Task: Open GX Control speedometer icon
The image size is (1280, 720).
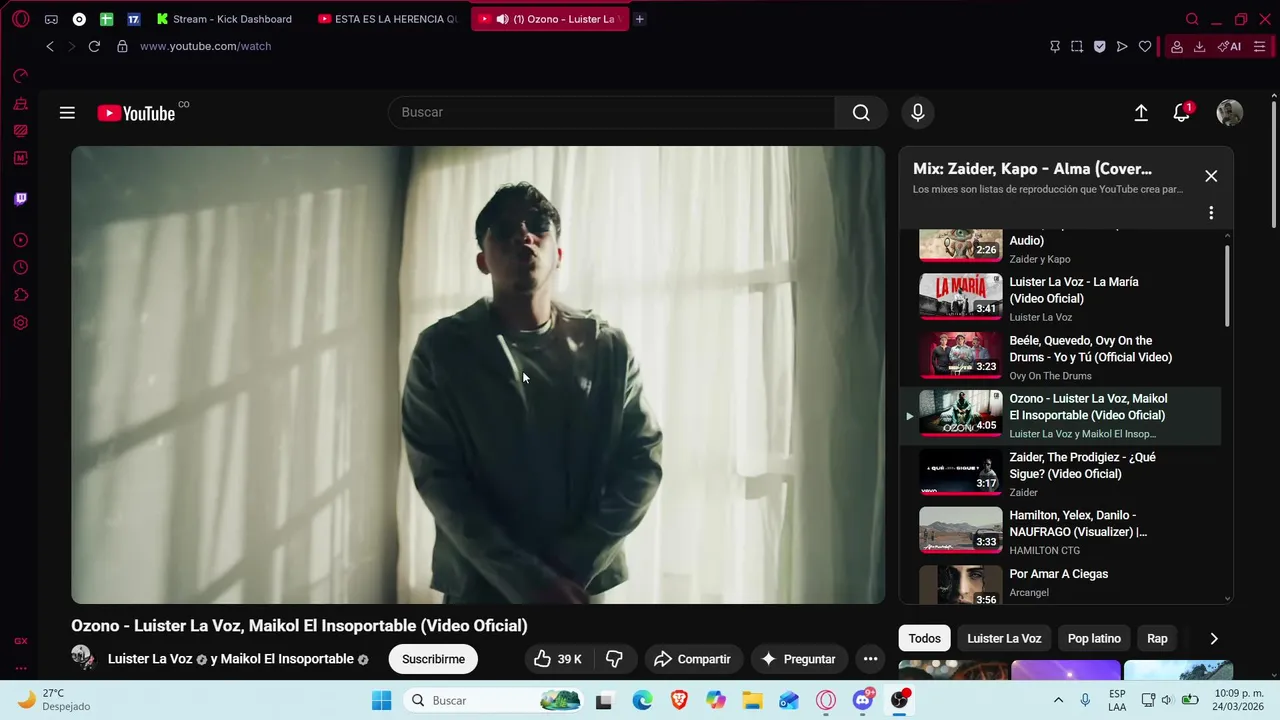Action: pos(20,75)
